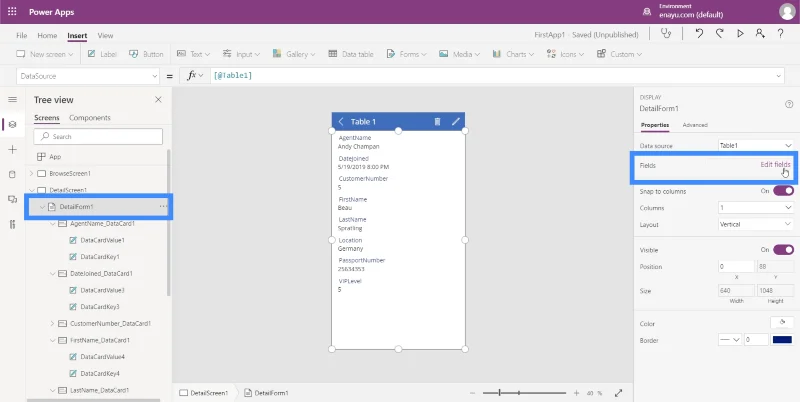Insert a Button control
The image size is (800, 402).
(146, 54)
